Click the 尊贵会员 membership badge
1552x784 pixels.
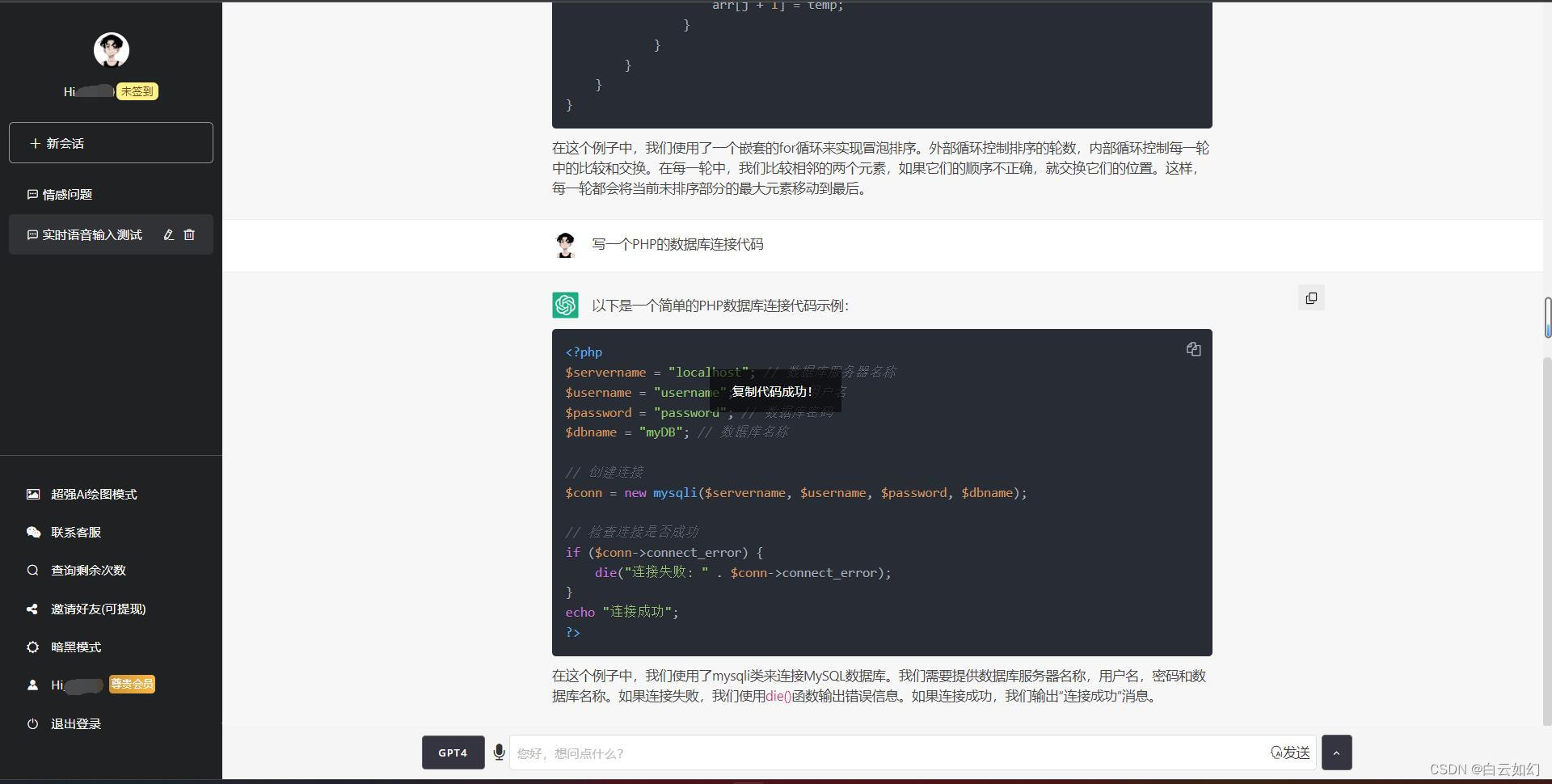[x=131, y=684]
